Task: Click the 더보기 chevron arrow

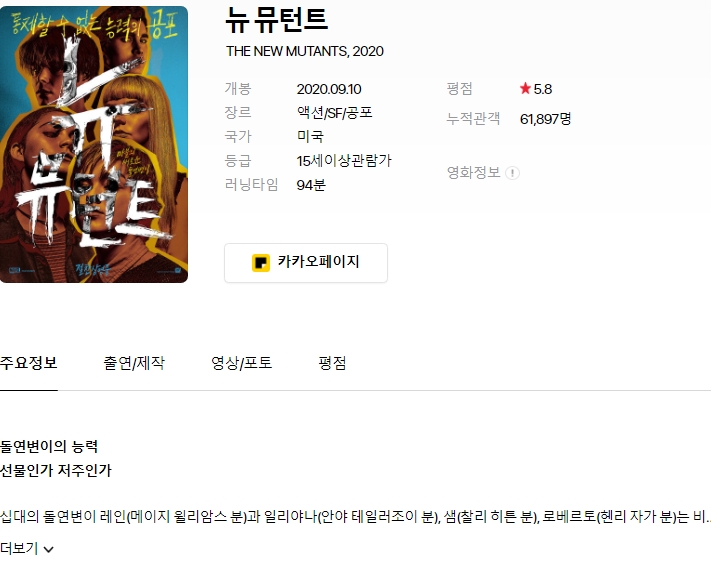Action: click(x=48, y=550)
